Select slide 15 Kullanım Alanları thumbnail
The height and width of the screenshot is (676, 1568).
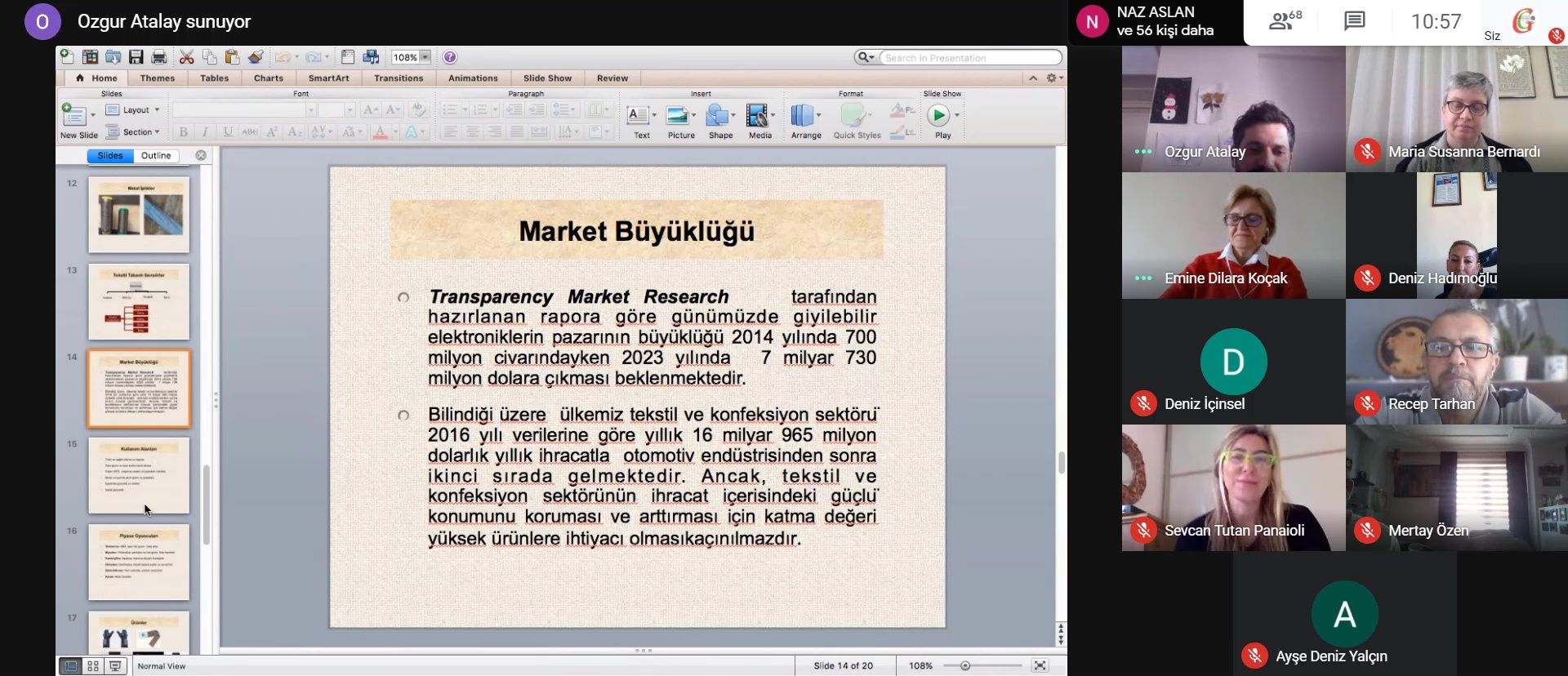pyautogui.click(x=139, y=475)
